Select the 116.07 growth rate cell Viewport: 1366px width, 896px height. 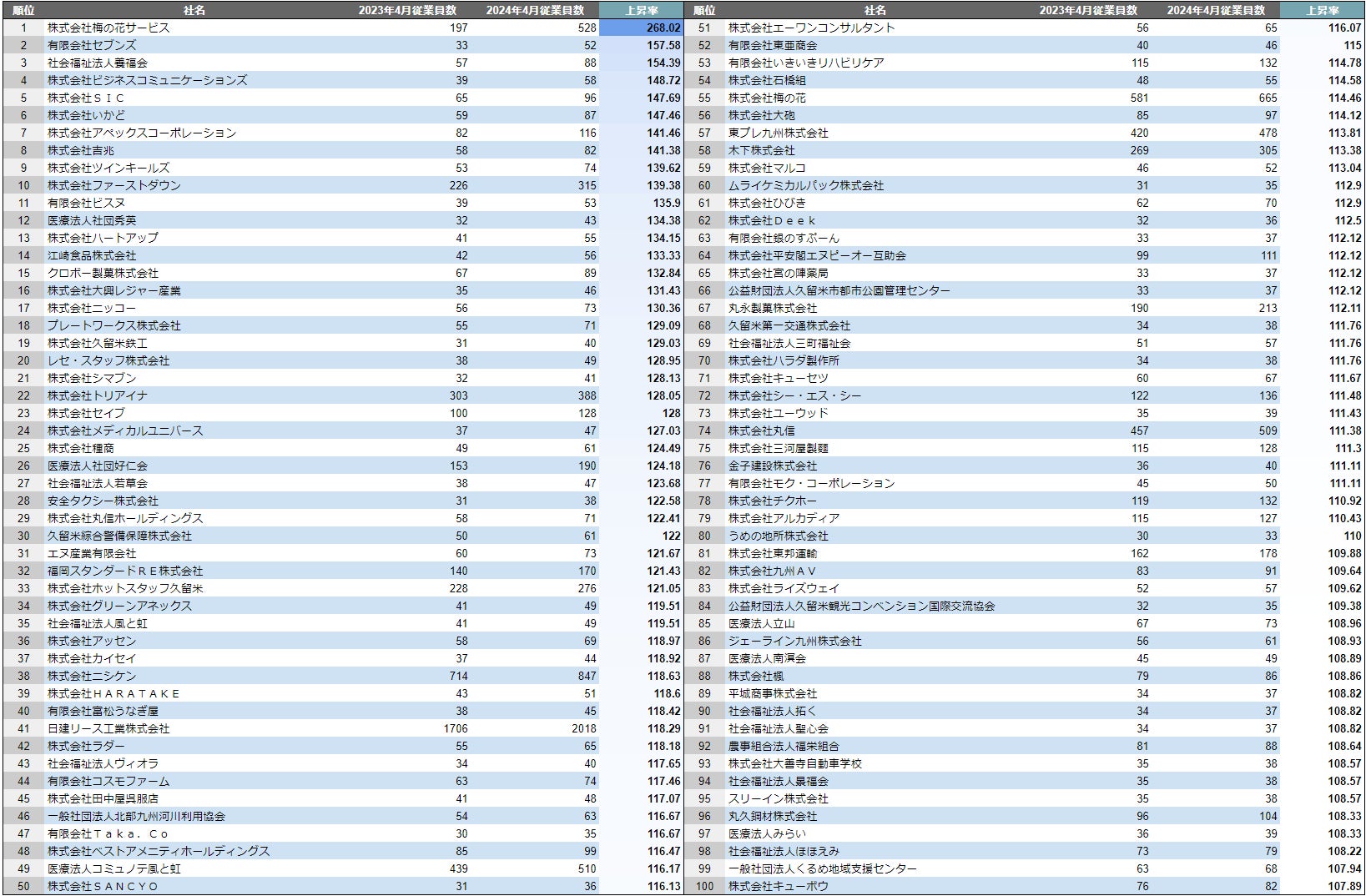(x=1322, y=28)
